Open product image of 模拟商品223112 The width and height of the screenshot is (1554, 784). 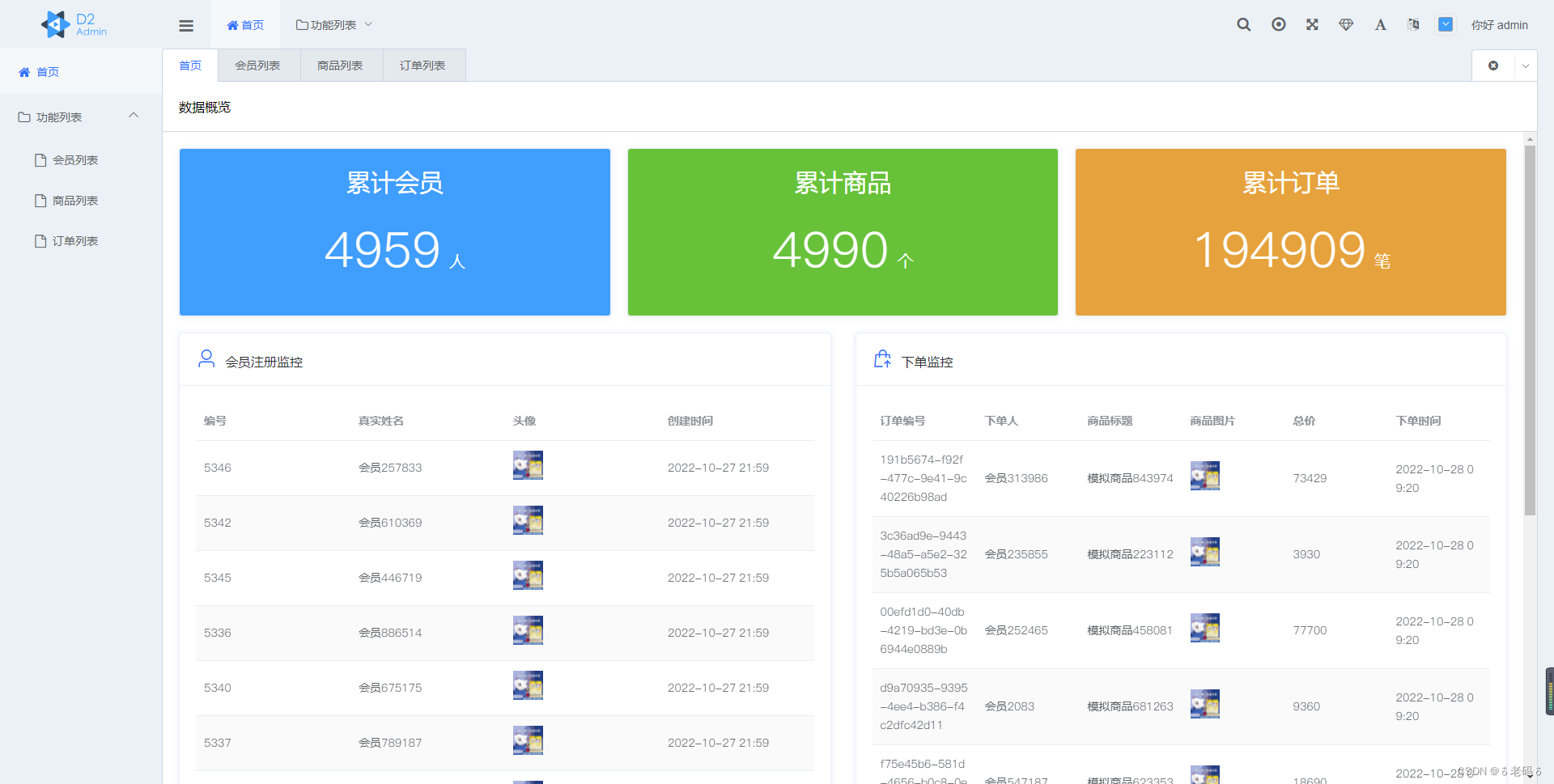1205,552
